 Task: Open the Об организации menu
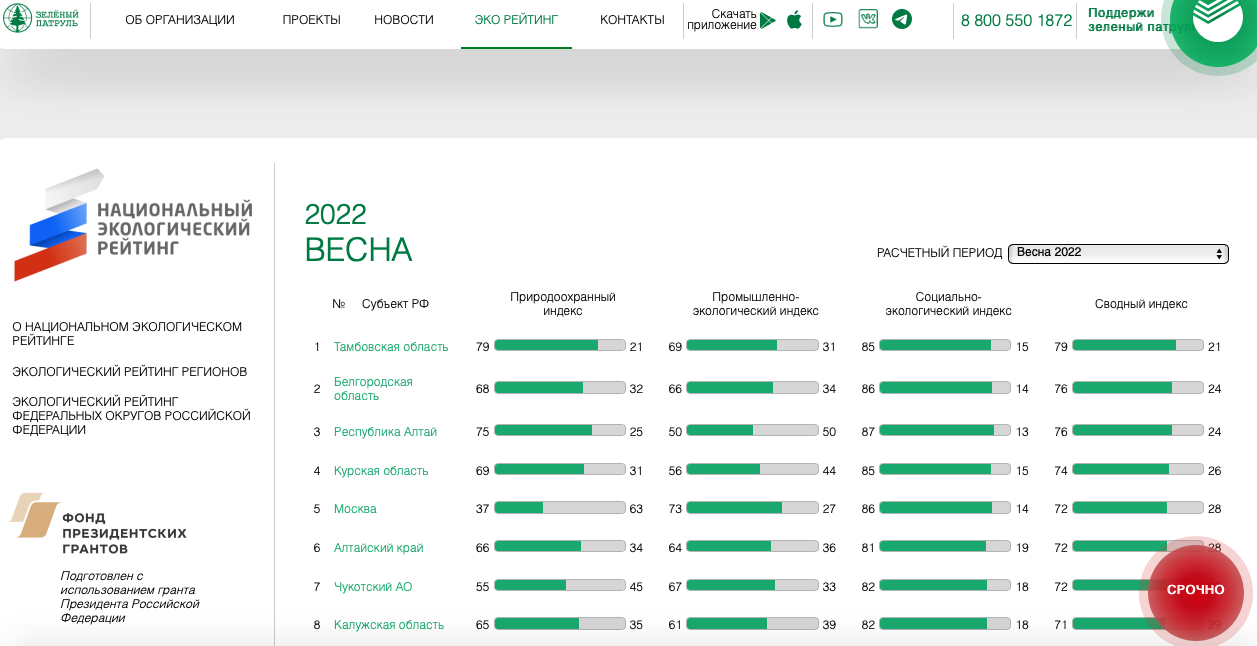180,20
